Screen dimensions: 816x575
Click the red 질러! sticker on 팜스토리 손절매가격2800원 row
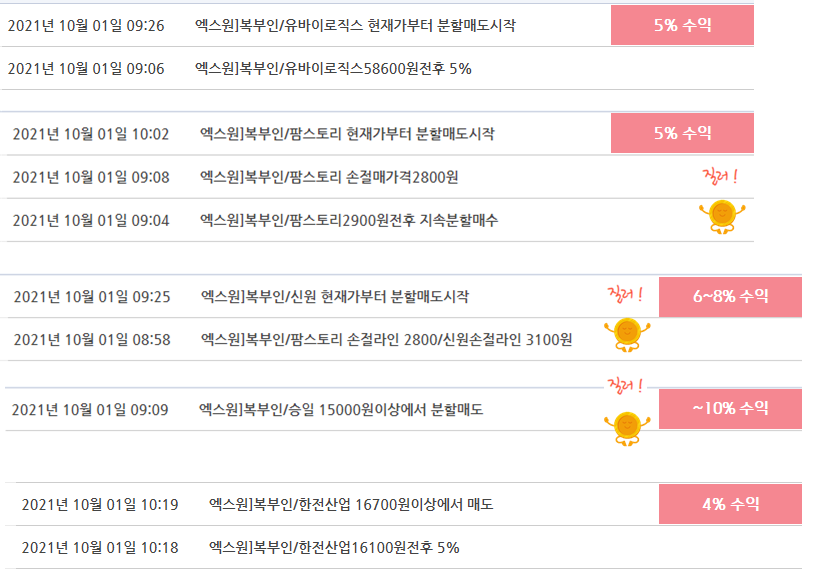coord(720,176)
